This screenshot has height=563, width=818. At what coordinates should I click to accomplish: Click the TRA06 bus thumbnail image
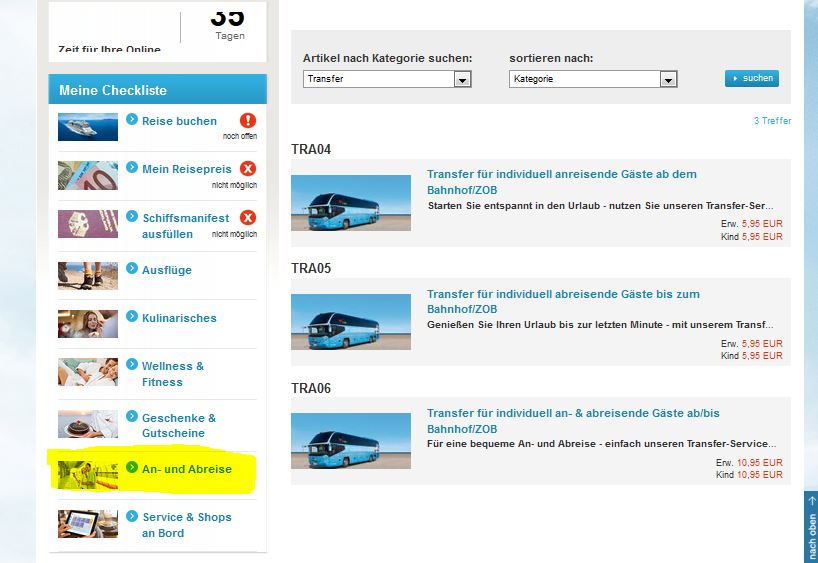351,441
